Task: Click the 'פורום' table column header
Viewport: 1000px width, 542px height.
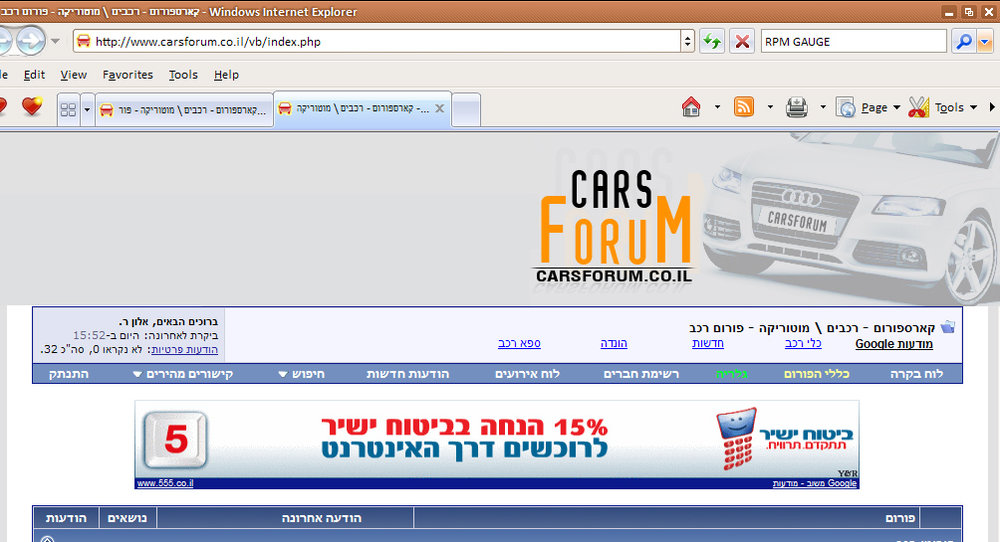Action: point(900,518)
